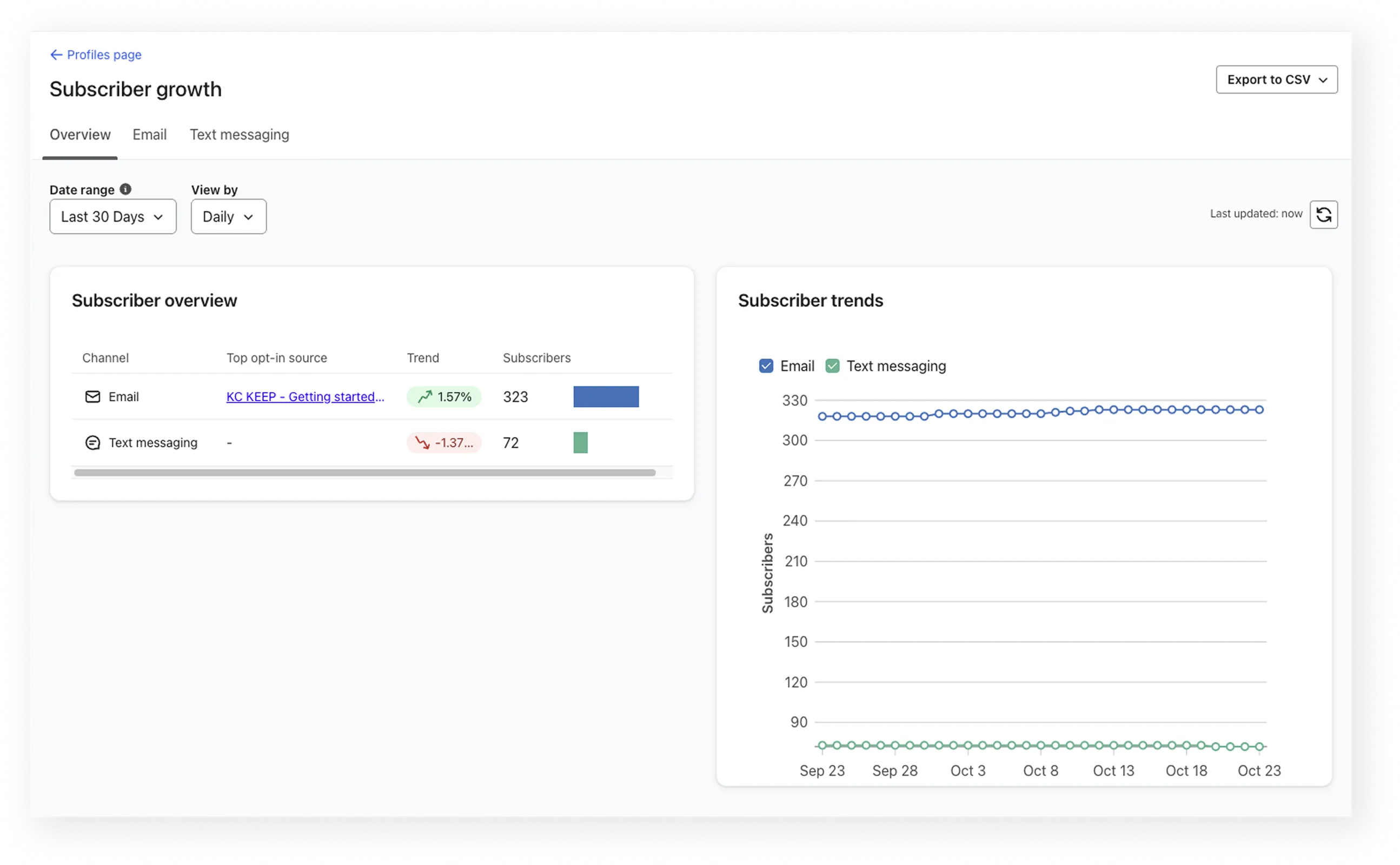Click the Date range info icon
This screenshot has width=1400, height=865.
click(x=125, y=189)
